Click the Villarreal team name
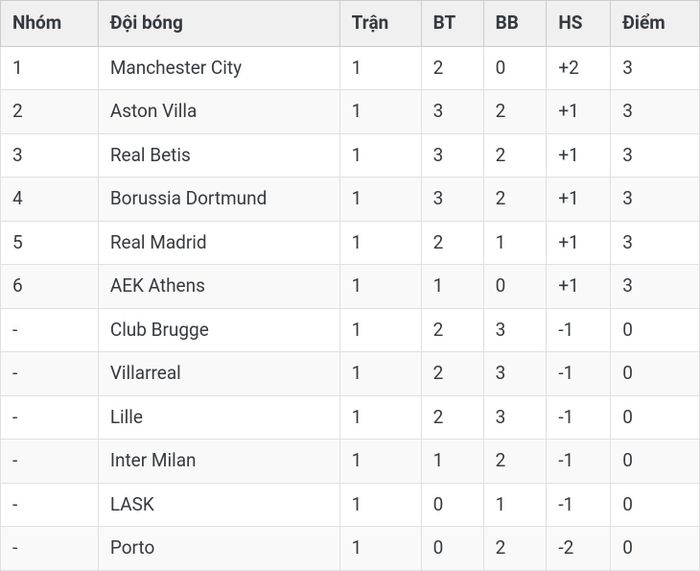The image size is (700, 571). click(146, 373)
